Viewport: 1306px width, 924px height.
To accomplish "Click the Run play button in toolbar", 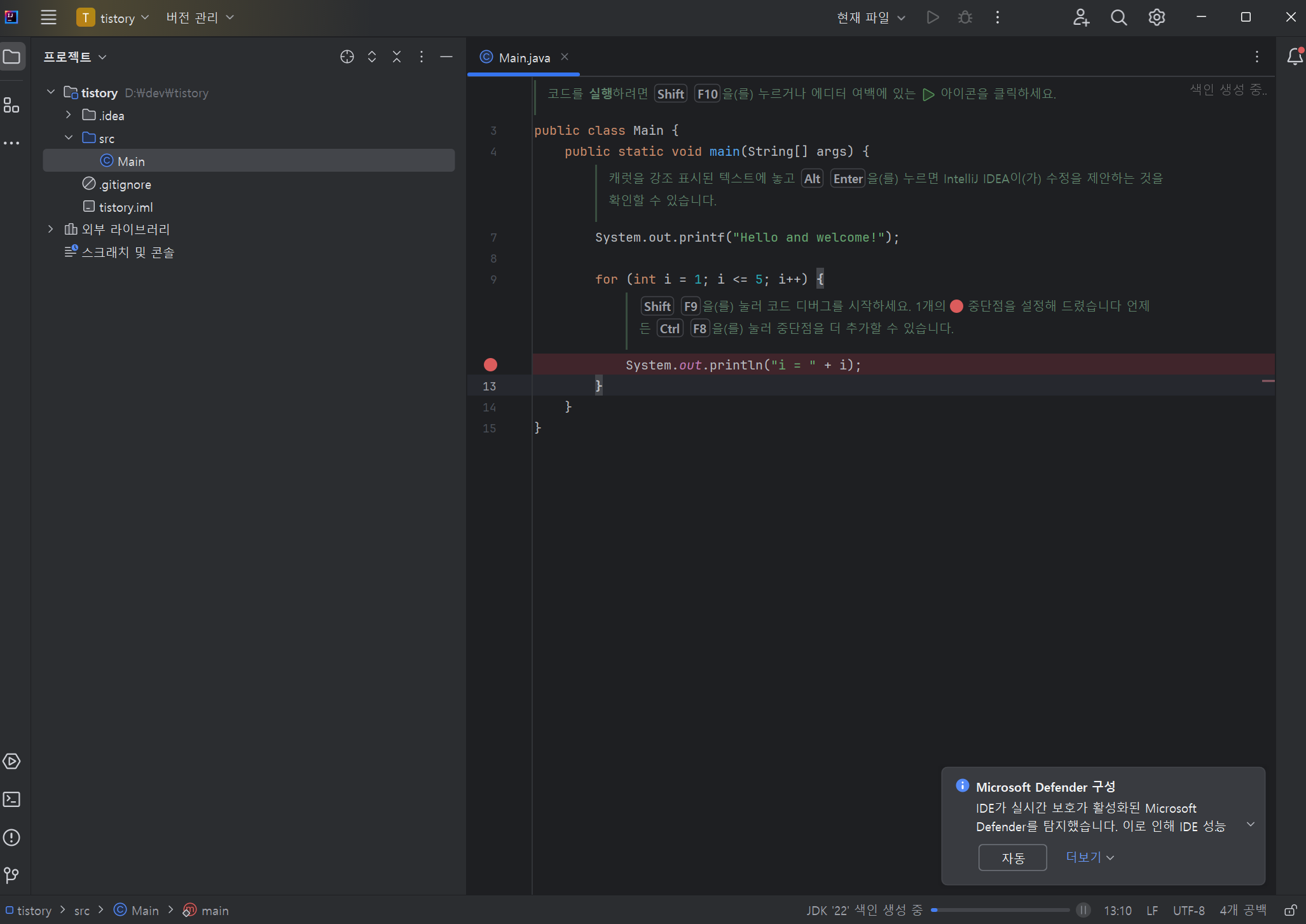I will [x=932, y=18].
